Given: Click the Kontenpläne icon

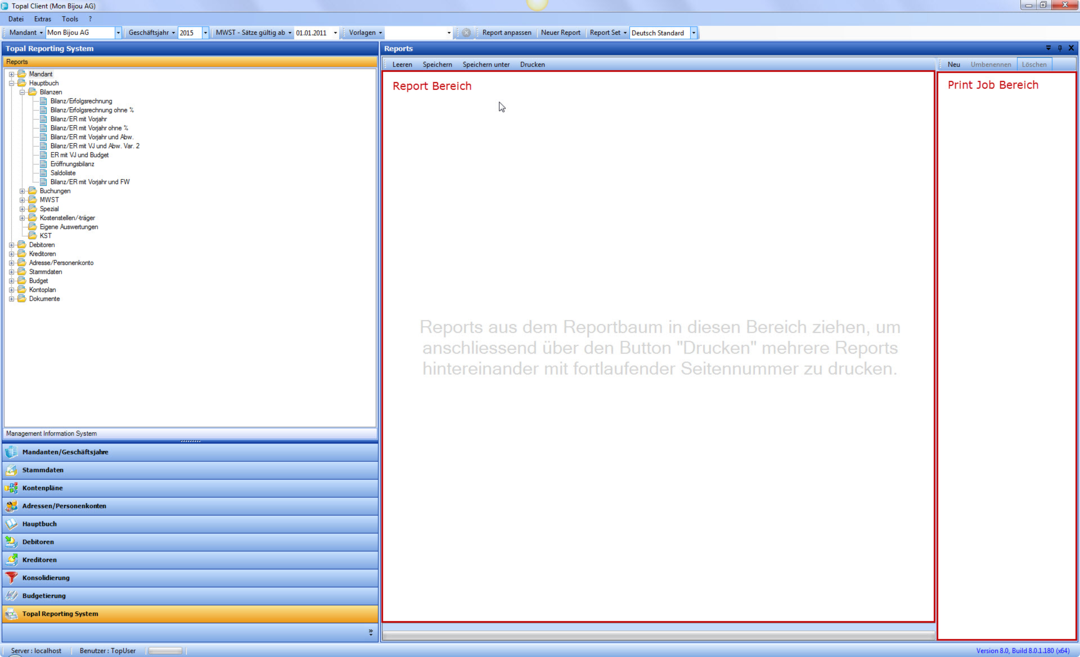Looking at the screenshot, I should [x=11, y=488].
